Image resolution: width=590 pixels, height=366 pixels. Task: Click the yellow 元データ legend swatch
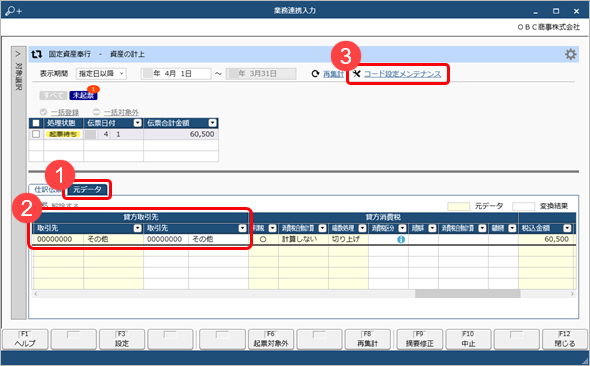pos(458,206)
